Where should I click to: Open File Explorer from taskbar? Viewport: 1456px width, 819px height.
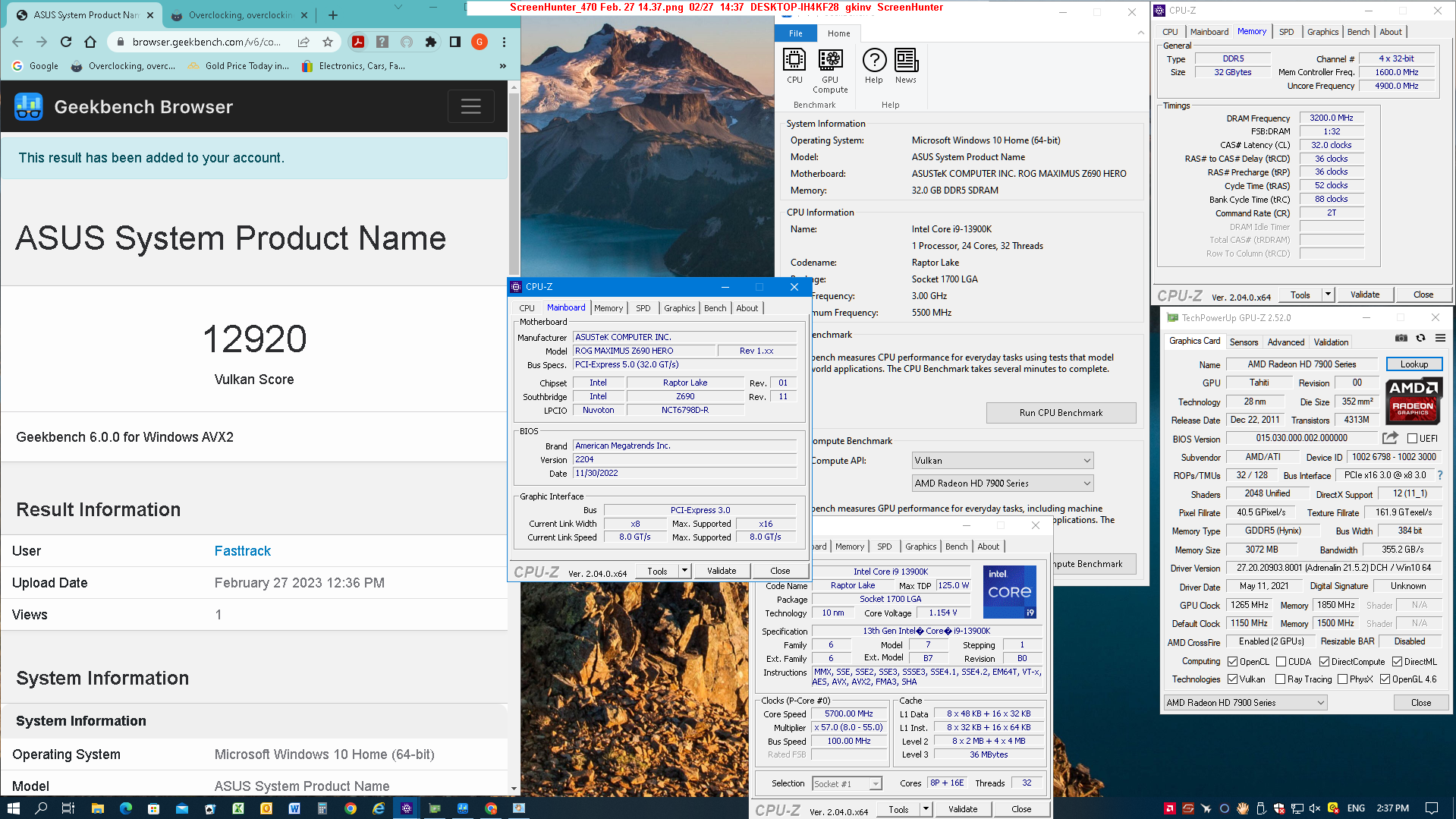97,808
